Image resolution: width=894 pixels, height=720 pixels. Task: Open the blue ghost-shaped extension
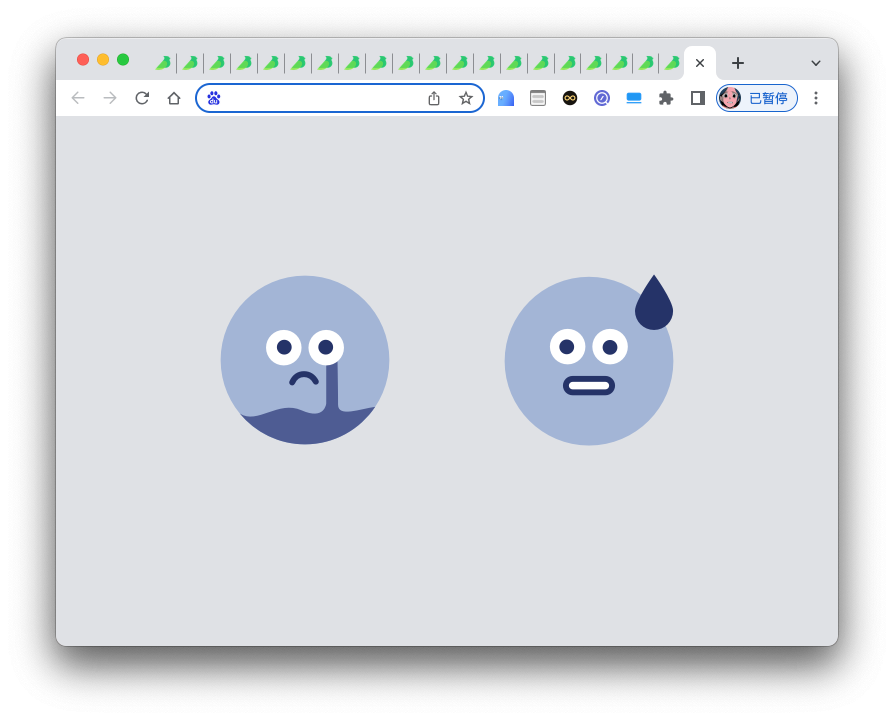pyautogui.click(x=506, y=98)
